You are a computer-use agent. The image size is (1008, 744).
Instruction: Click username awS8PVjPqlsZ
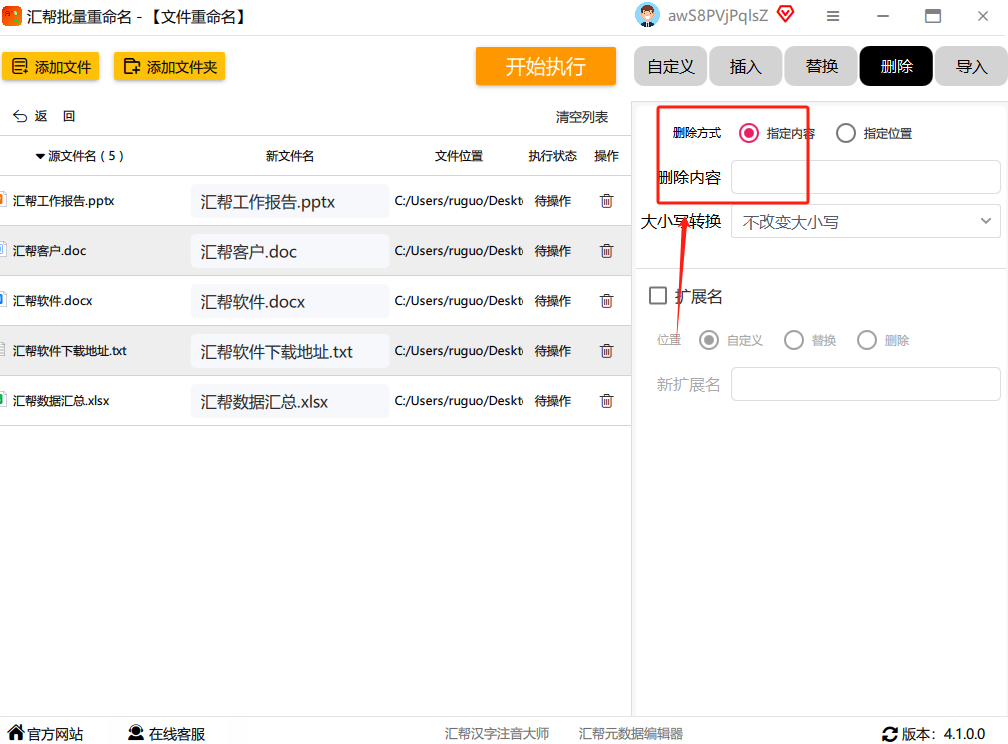[718, 16]
